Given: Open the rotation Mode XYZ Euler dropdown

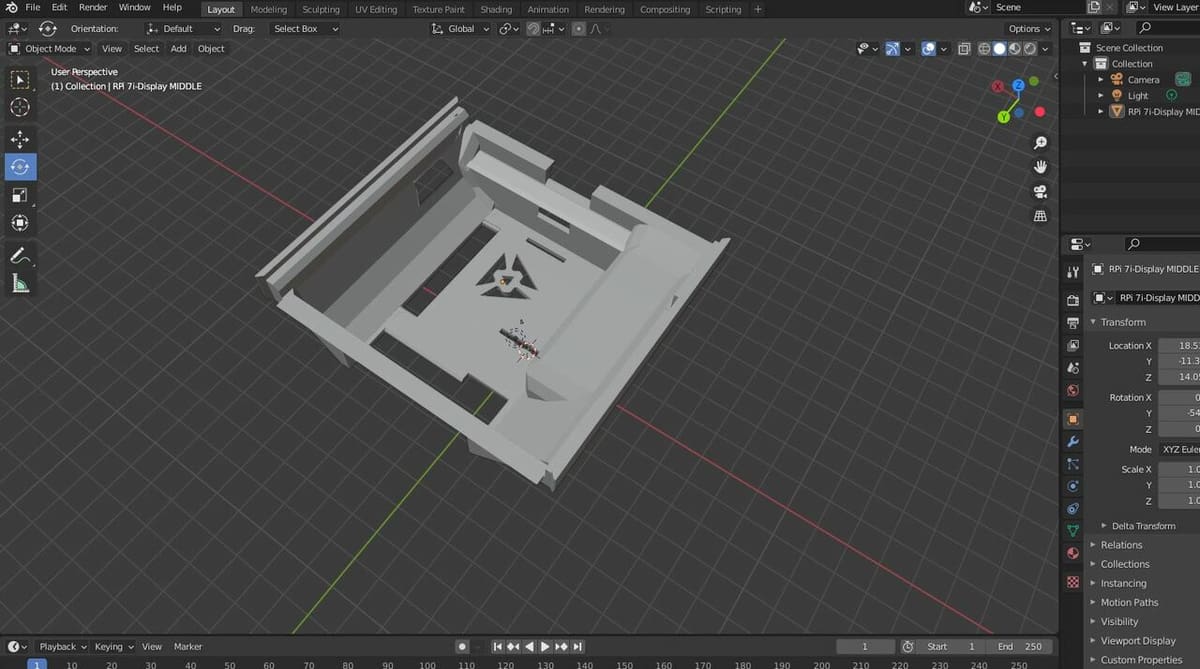Looking at the screenshot, I should coord(1179,449).
